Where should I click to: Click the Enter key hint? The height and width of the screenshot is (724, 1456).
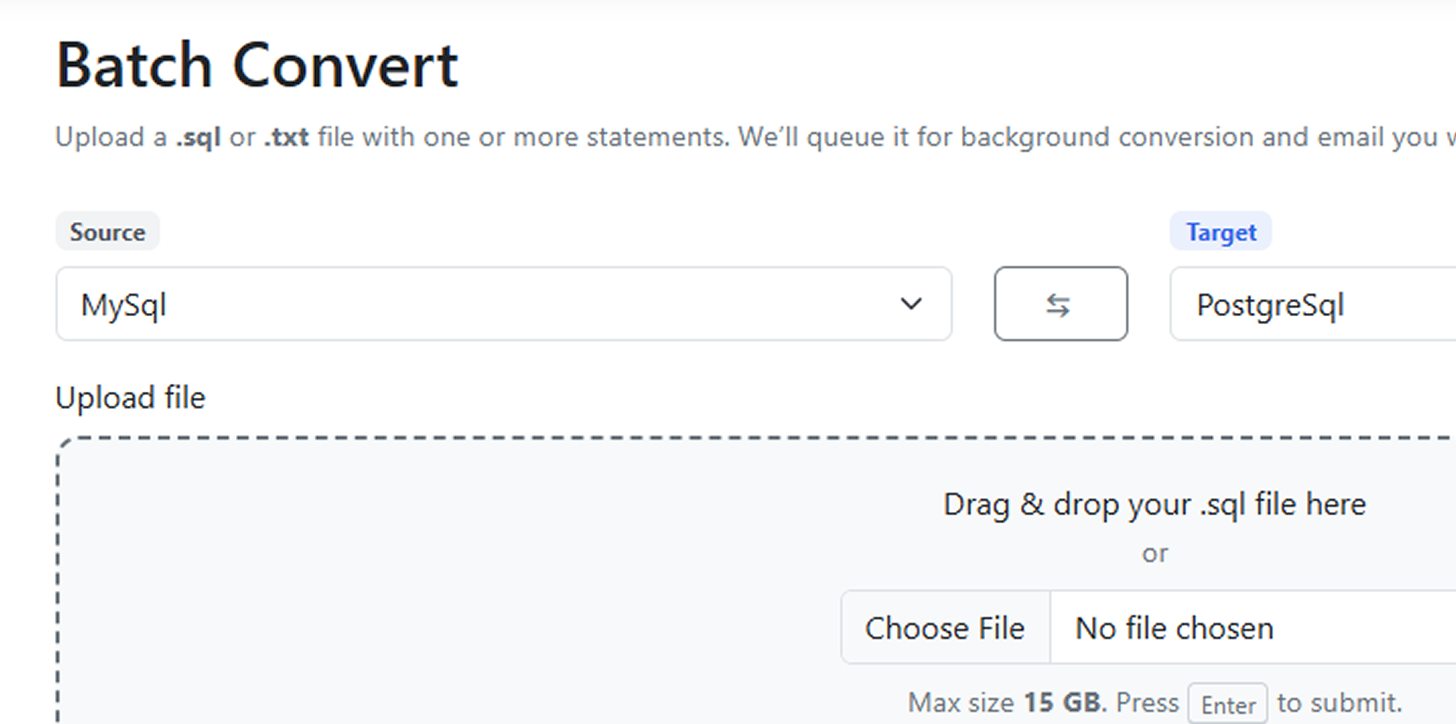pyautogui.click(x=1227, y=704)
